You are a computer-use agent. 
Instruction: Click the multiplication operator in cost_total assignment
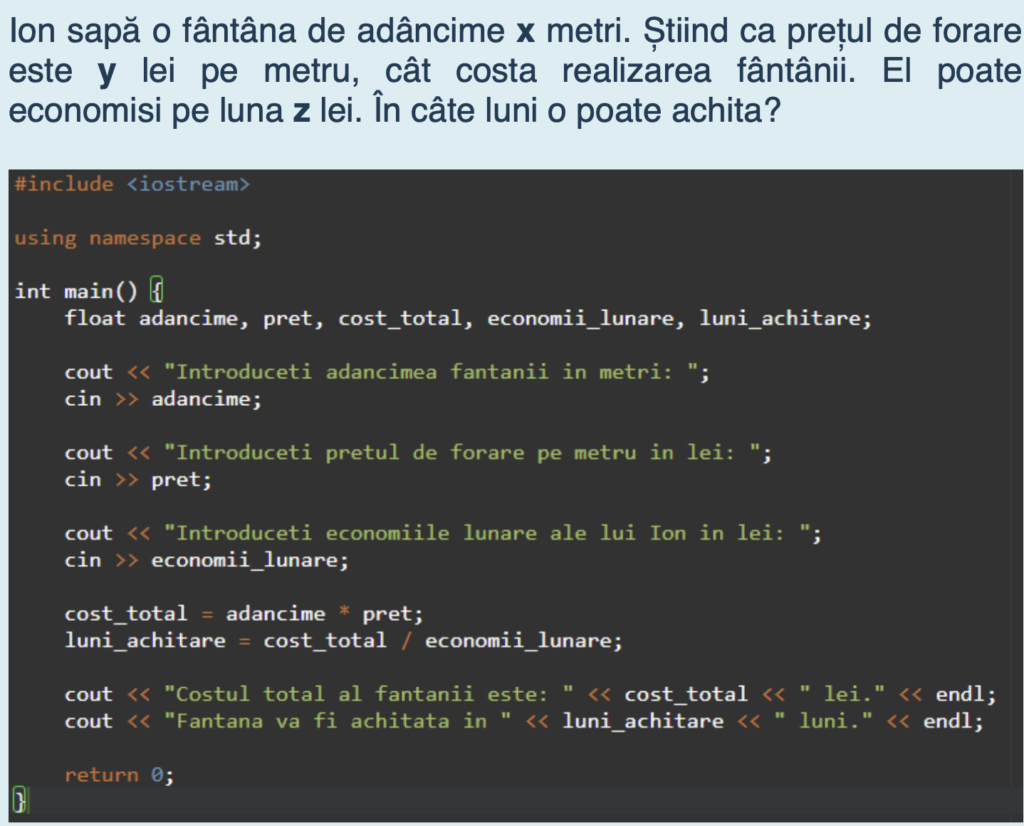point(343,613)
